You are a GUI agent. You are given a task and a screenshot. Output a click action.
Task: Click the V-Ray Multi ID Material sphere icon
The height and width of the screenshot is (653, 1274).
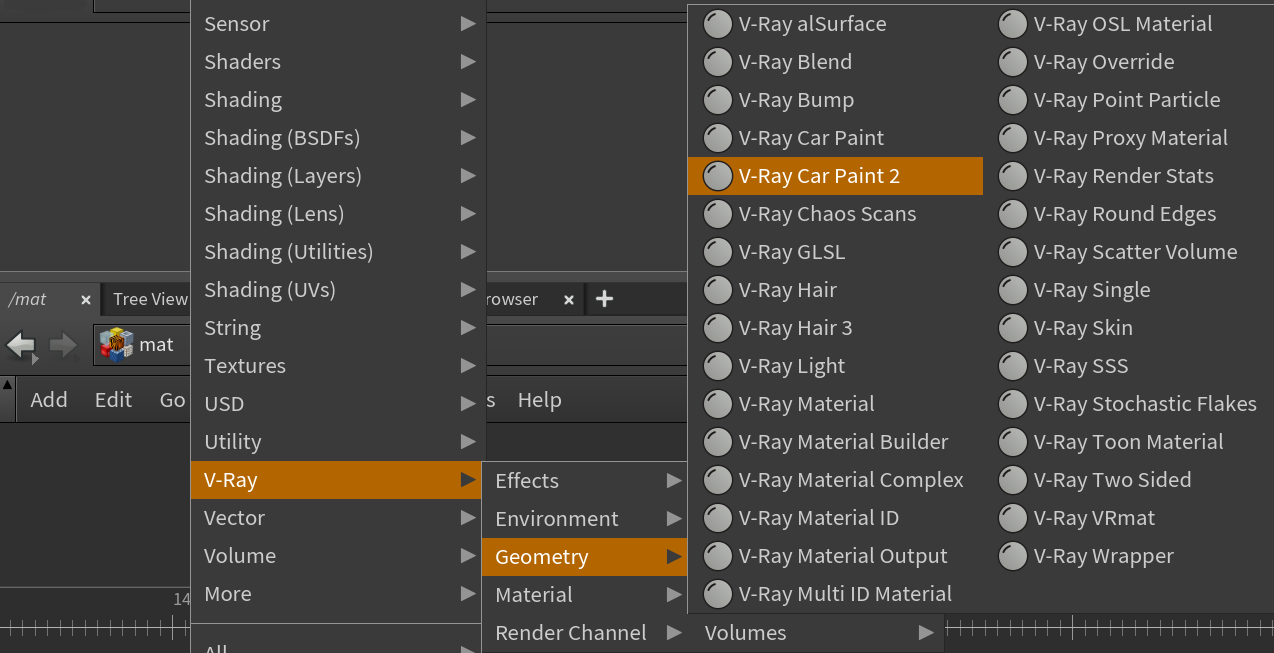click(718, 594)
